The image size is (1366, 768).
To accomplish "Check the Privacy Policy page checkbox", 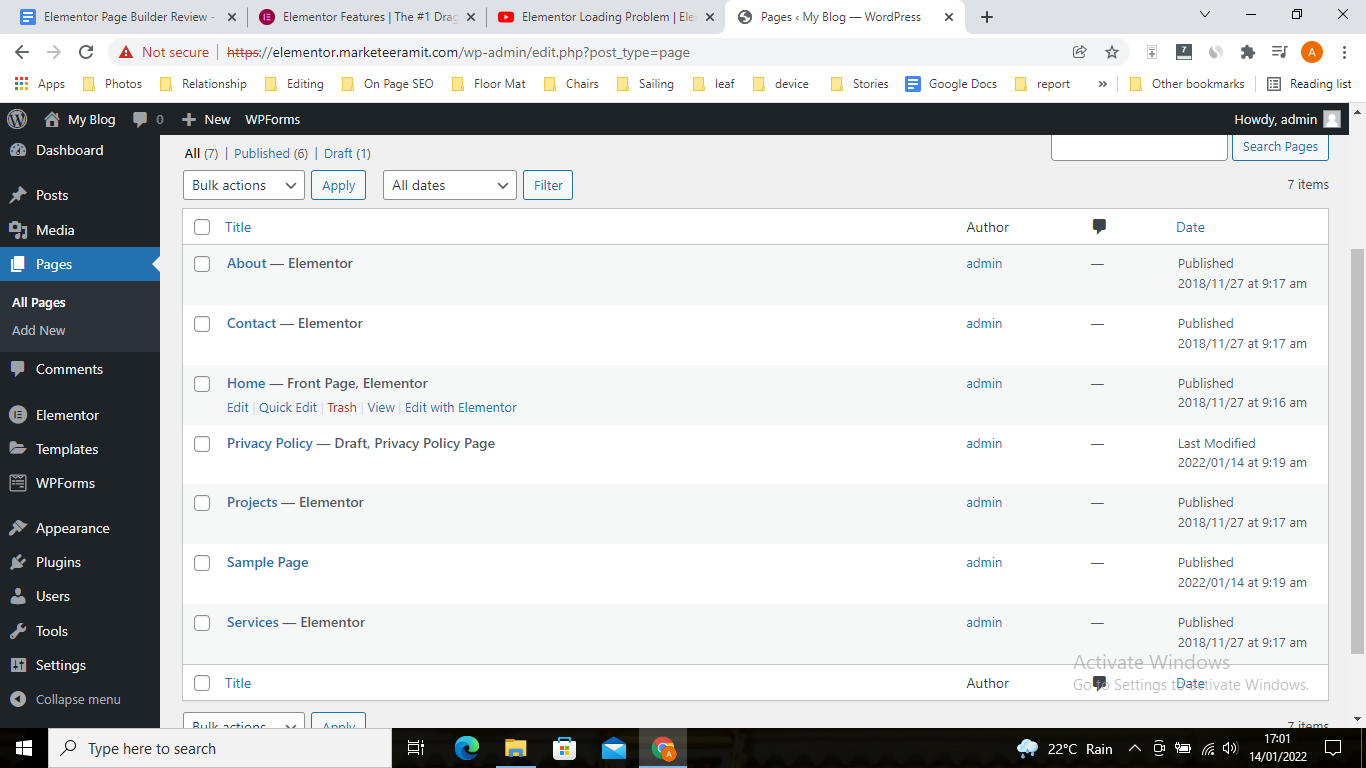I will pyautogui.click(x=202, y=444).
